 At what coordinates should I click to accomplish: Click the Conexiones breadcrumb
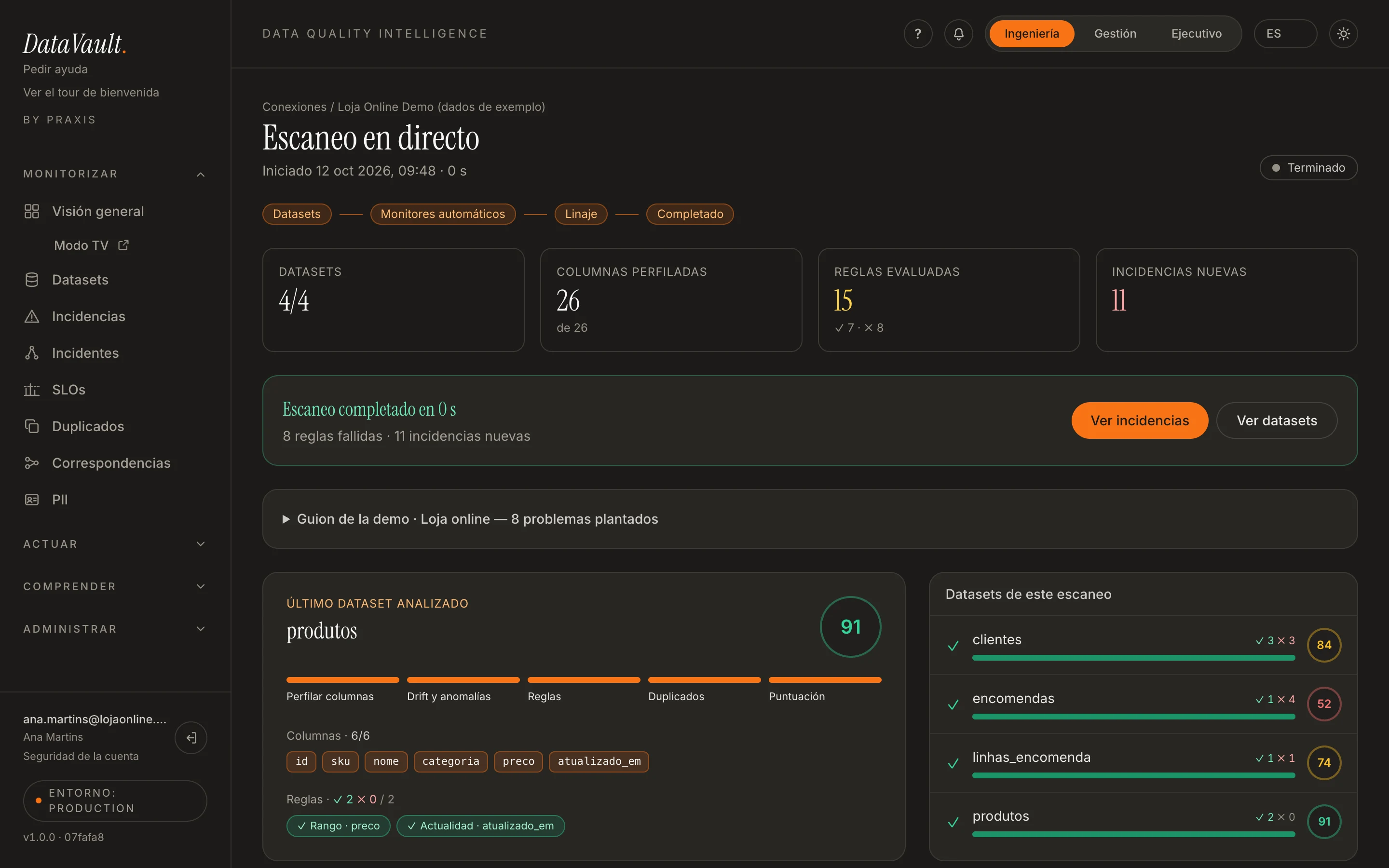(295, 107)
